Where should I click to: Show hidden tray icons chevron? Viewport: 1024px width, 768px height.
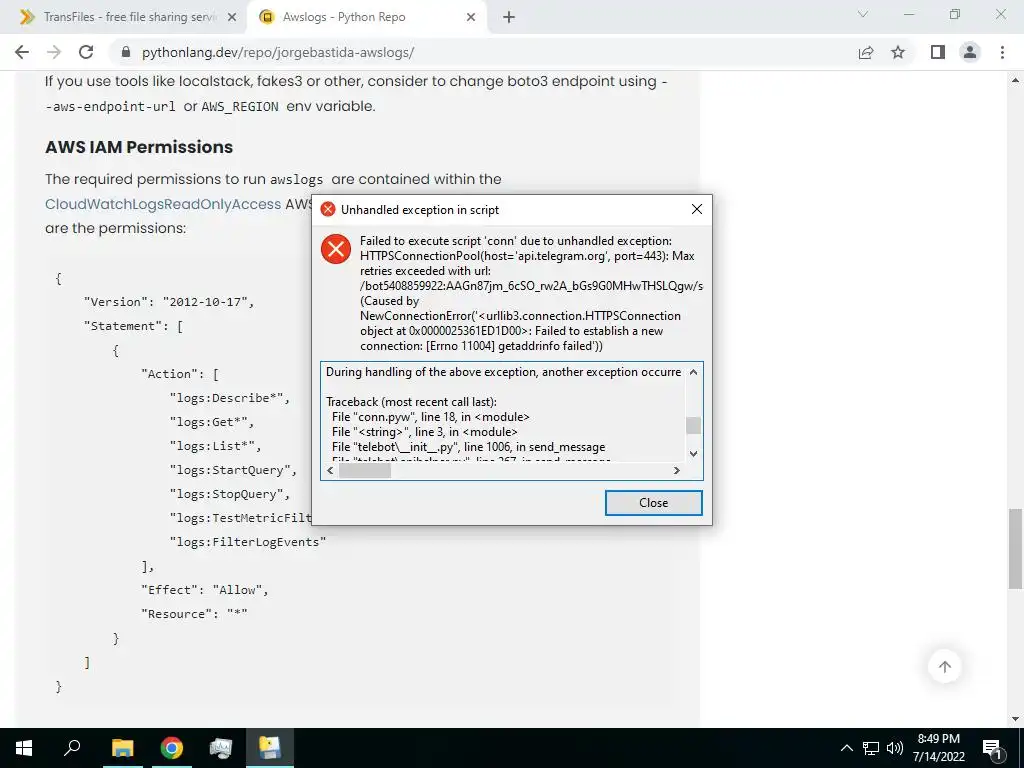pyautogui.click(x=846, y=748)
